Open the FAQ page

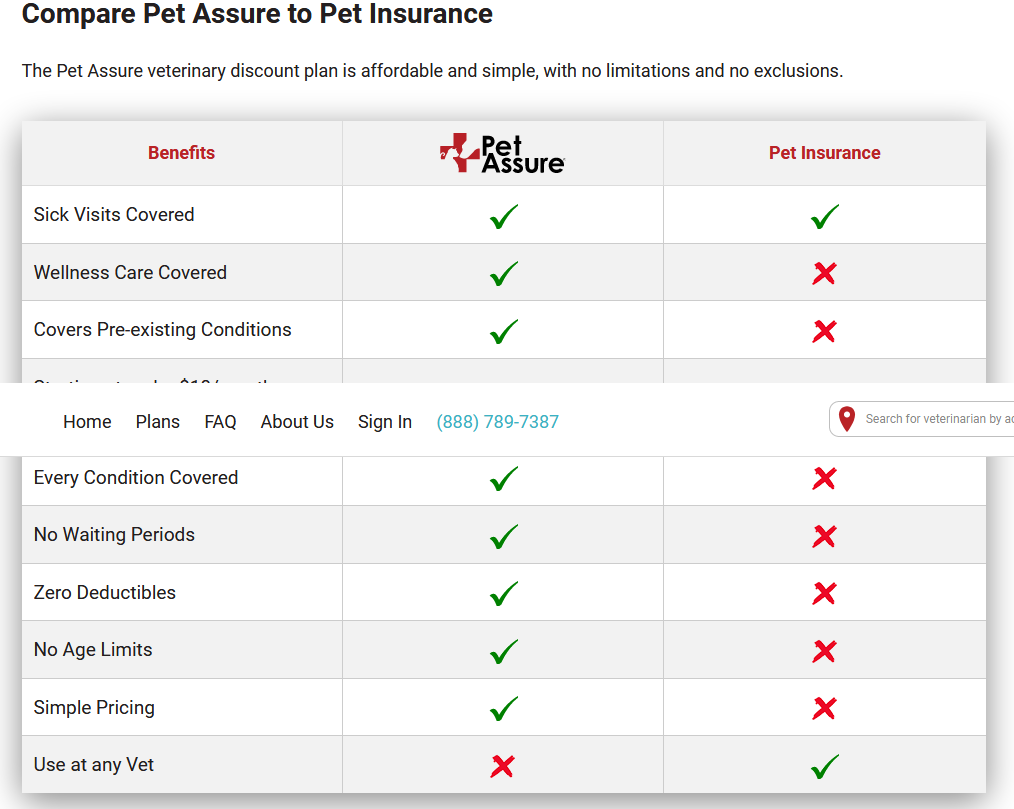click(x=220, y=422)
